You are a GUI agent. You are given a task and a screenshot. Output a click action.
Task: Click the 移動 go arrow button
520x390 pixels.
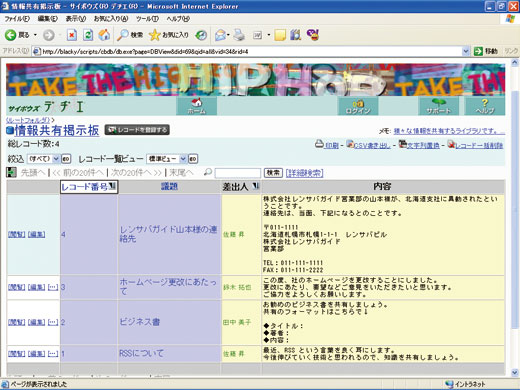pyautogui.click(x=486, y=51)
